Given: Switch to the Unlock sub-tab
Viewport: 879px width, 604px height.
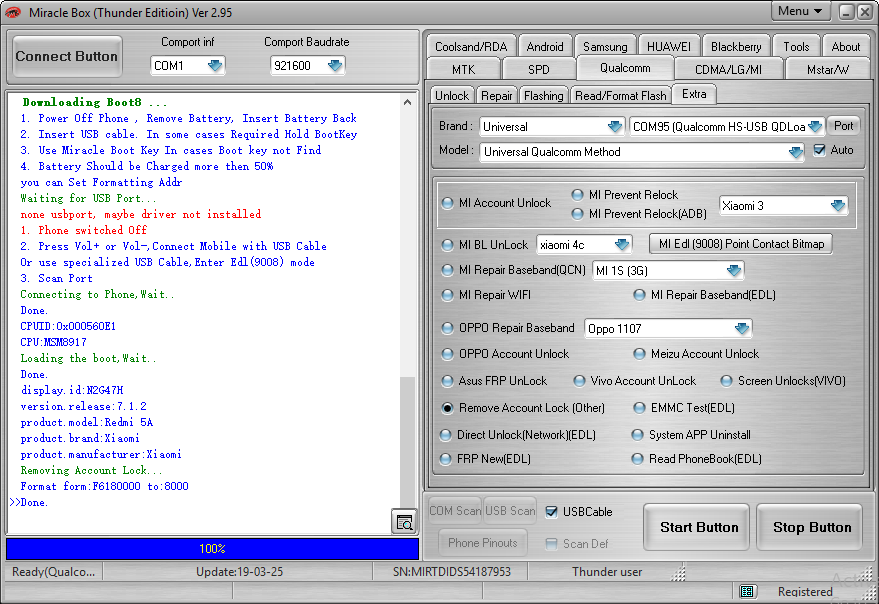Looking at the screenshot, I should click(x=452, y=96).
